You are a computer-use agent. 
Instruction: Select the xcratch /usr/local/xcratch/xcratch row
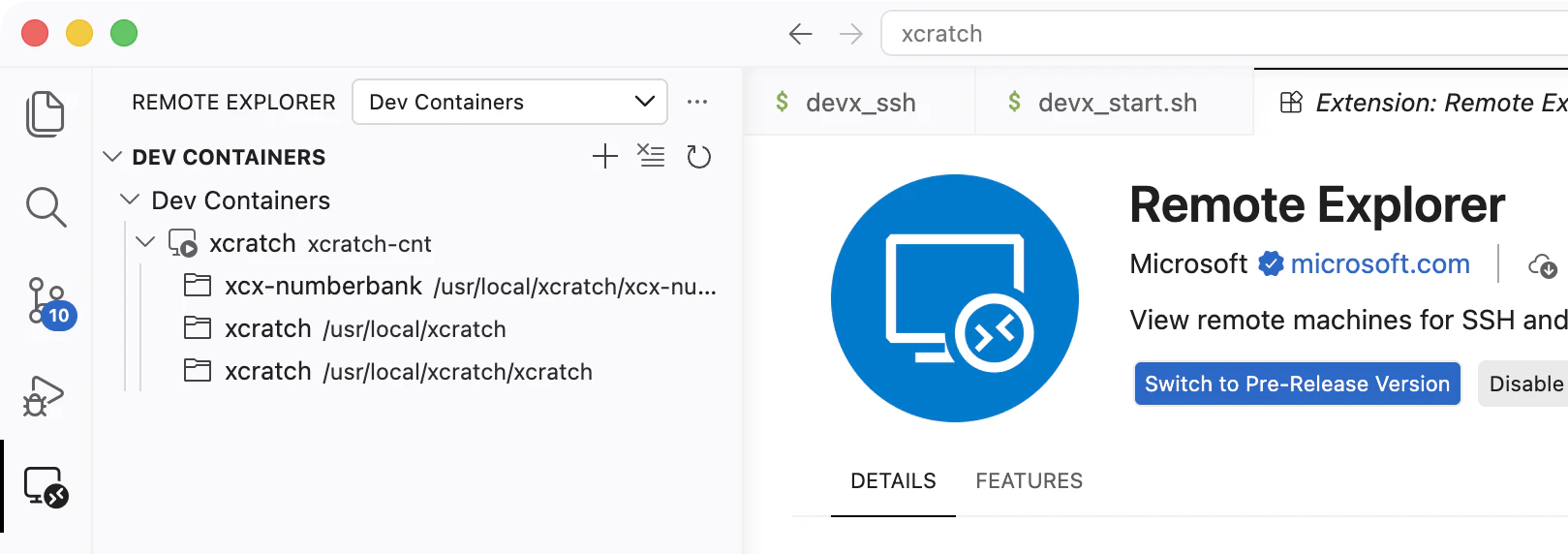pos(417,371)
